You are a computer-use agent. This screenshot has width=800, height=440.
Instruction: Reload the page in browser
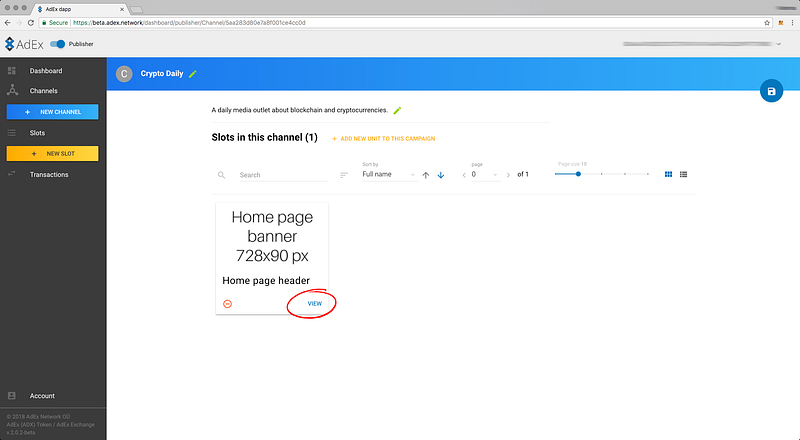pos(31,22)
